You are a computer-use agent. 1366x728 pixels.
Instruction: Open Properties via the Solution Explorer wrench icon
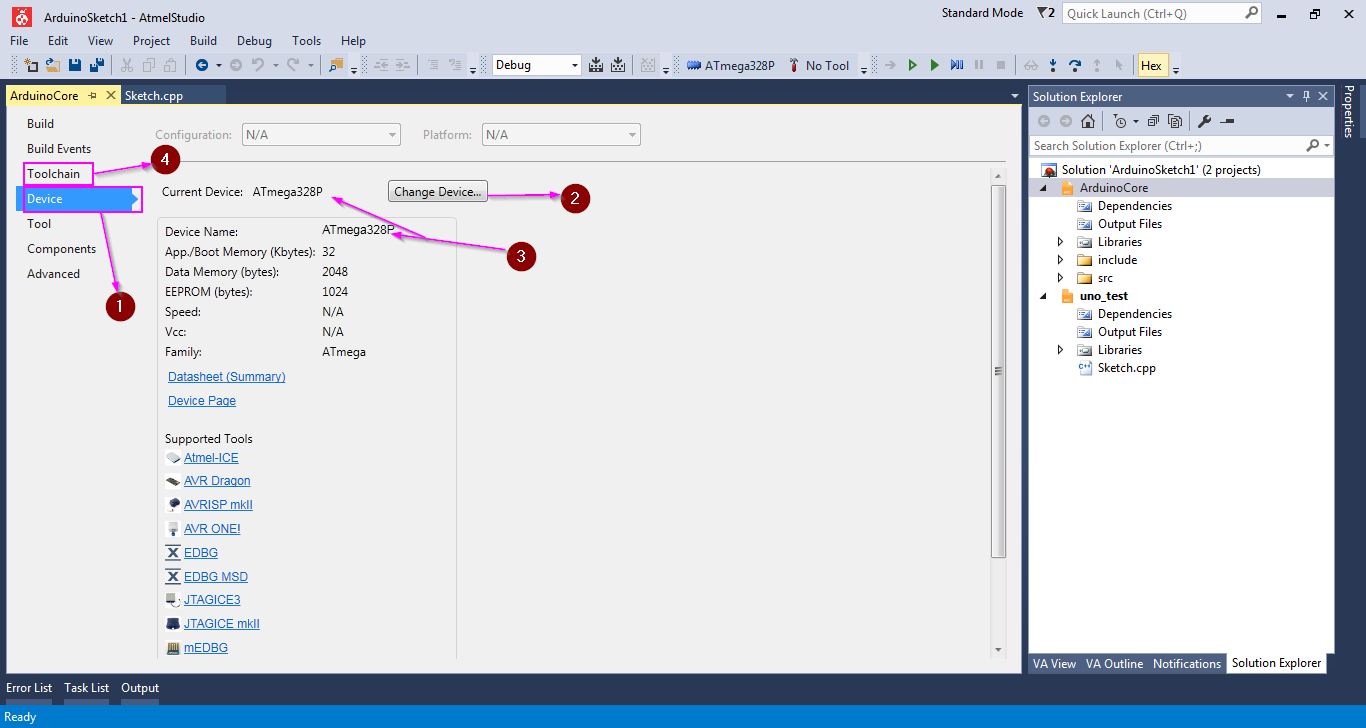tap(1204, 121)
